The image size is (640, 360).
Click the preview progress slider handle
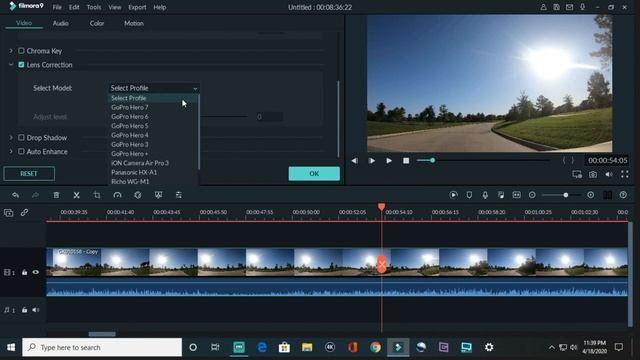point(432,160)
